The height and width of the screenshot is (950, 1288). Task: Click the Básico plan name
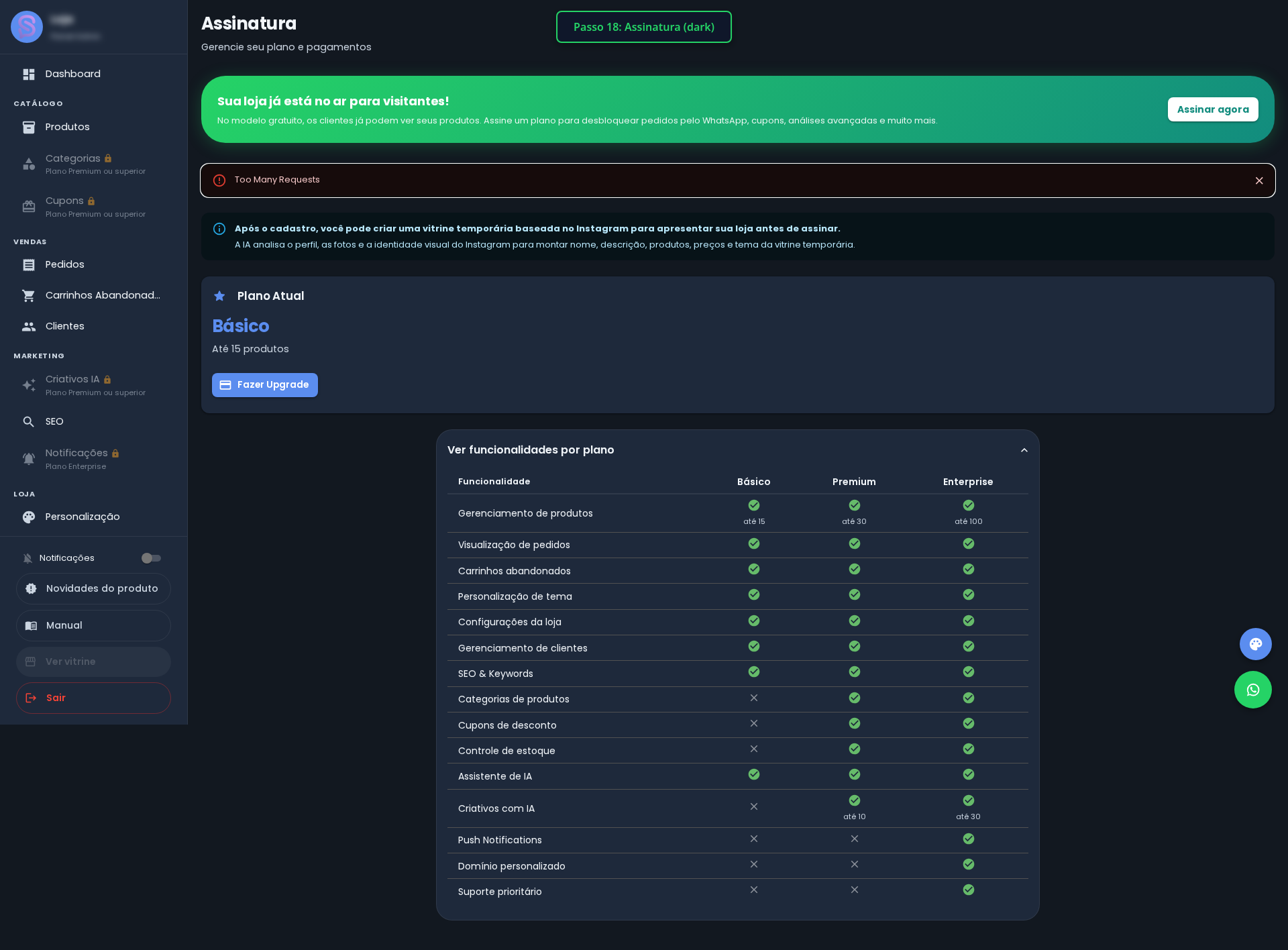pos(241,326)
